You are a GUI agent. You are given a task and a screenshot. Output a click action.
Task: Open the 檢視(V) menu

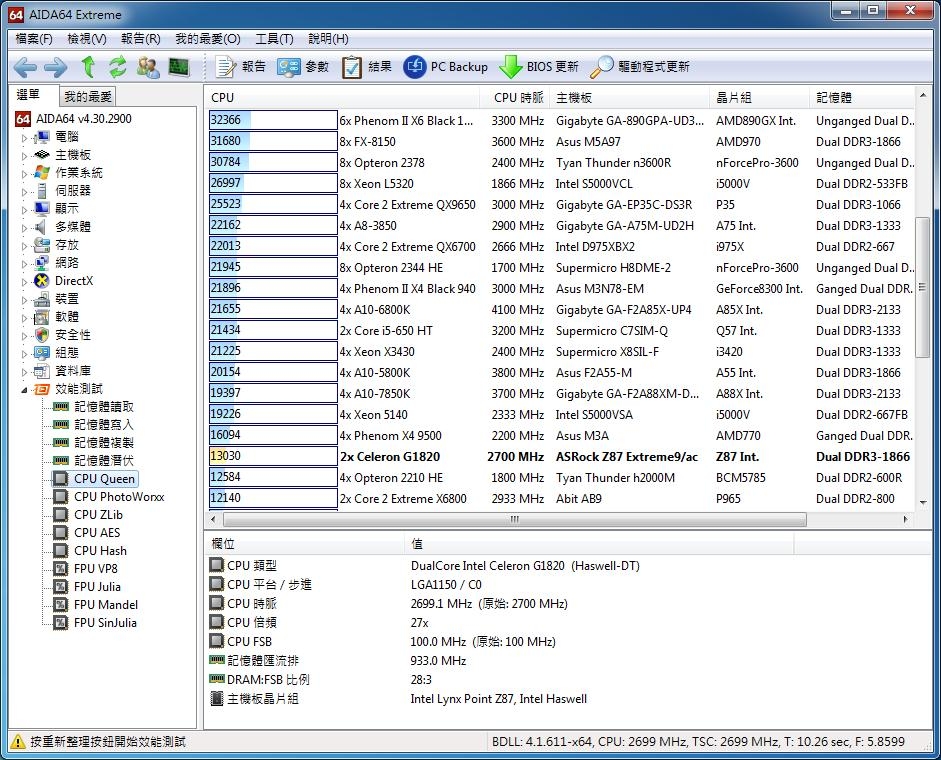click(86, 39)
